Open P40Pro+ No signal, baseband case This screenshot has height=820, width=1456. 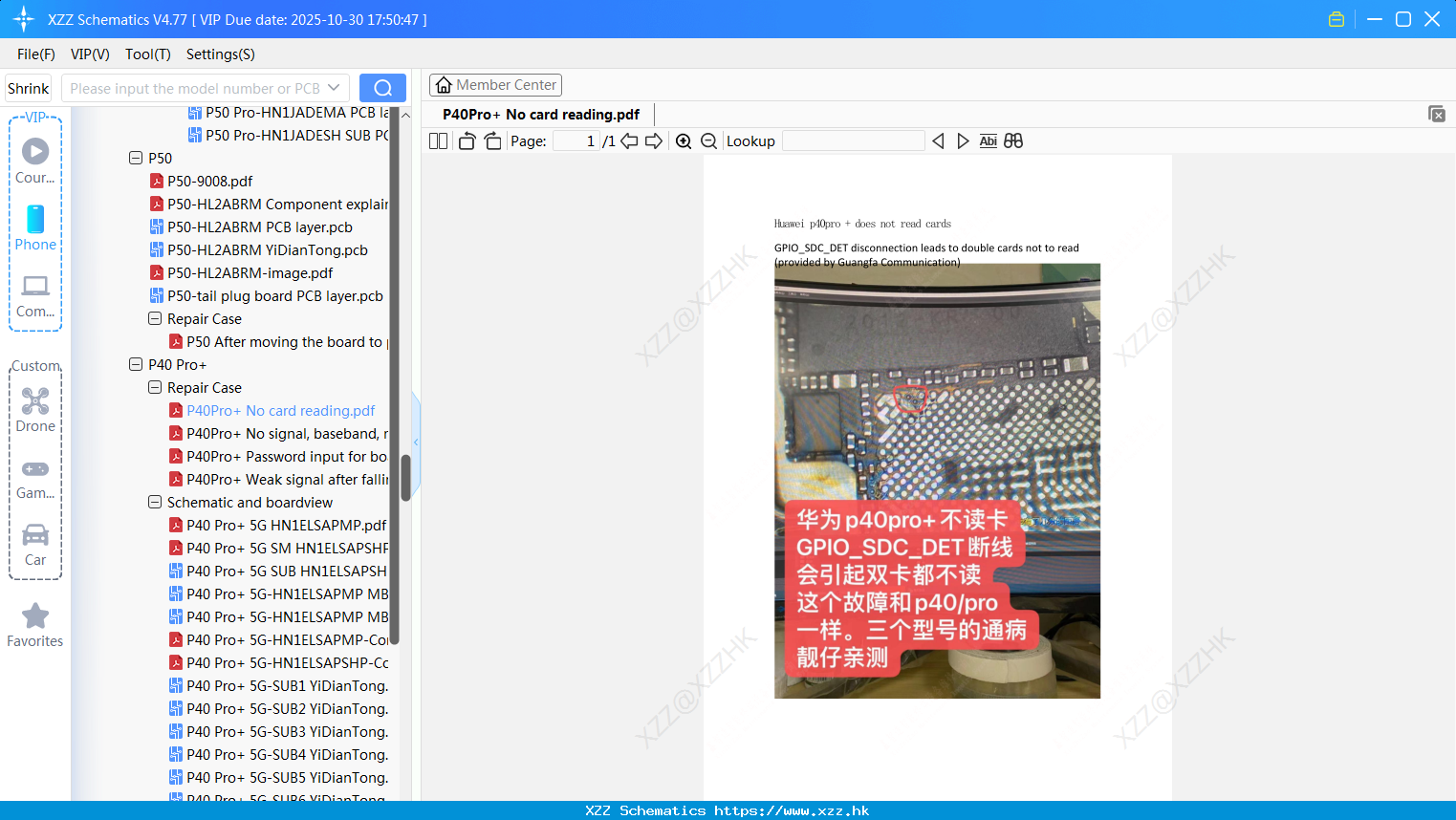coord(279,434)
